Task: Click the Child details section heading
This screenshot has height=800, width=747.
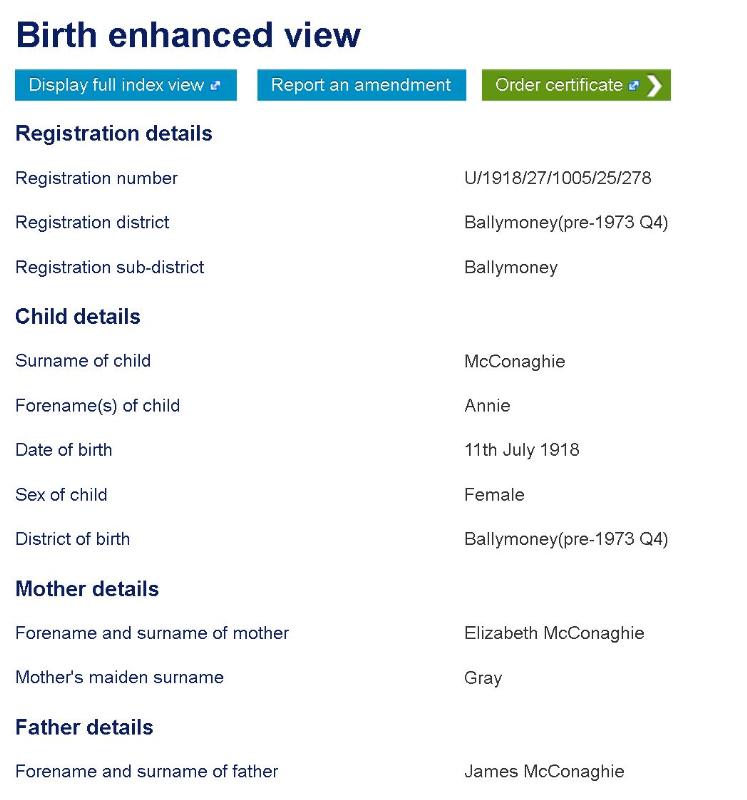Action: click(x=78, y=316)
